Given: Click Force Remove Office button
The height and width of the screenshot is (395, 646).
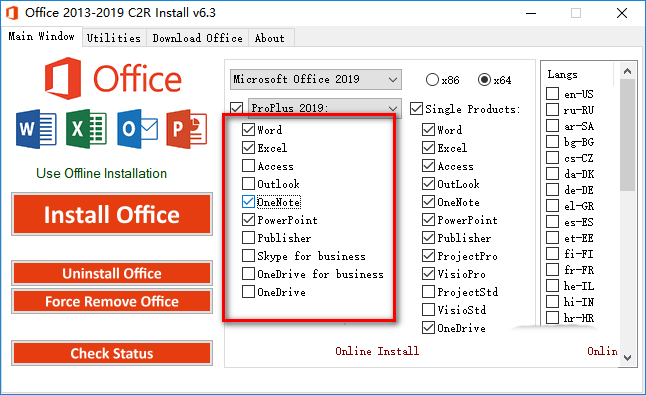Looking at the screenshot, I should (x=112, y=301).
